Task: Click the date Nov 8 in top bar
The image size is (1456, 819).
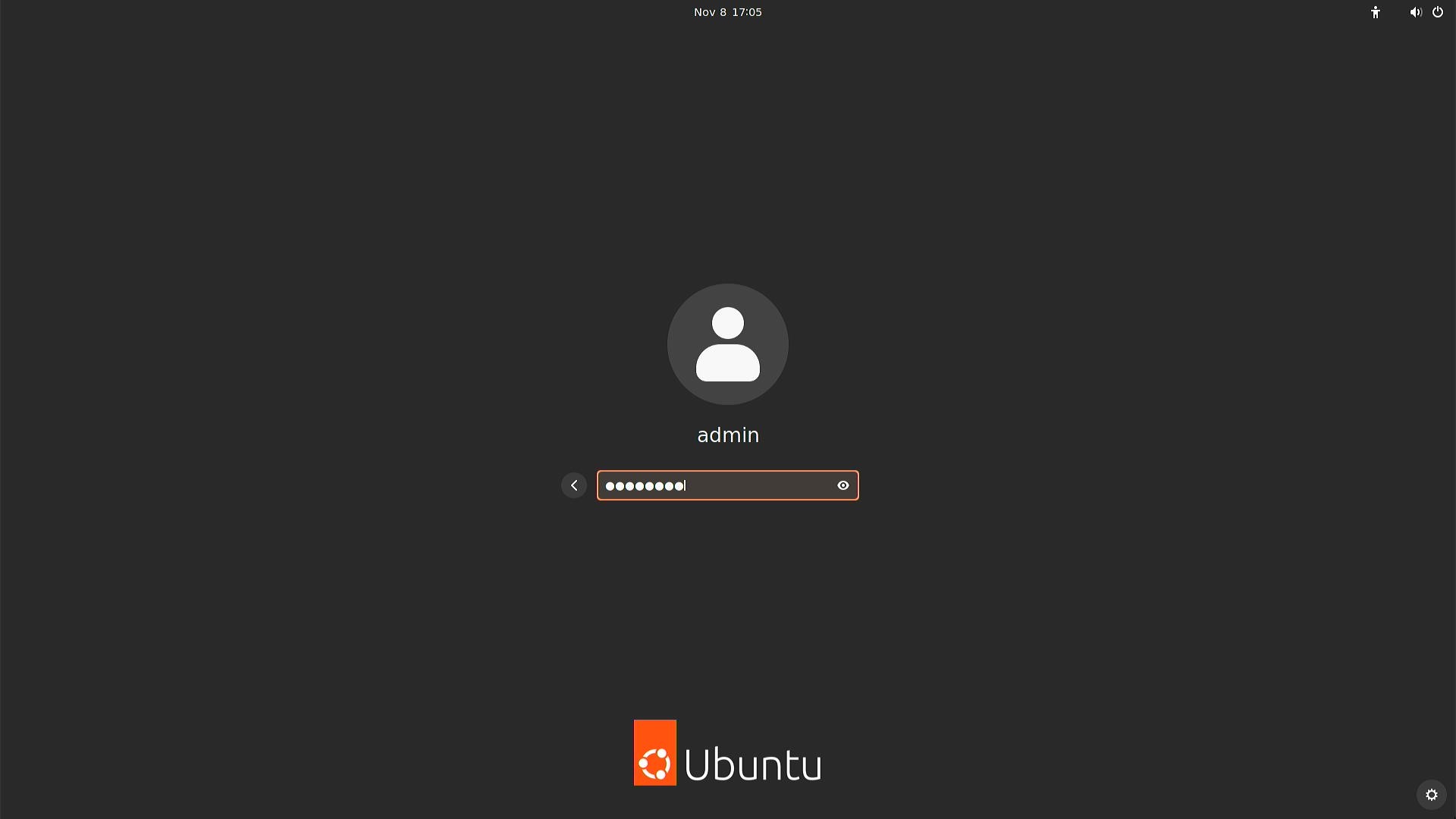Action: [709, 12]
